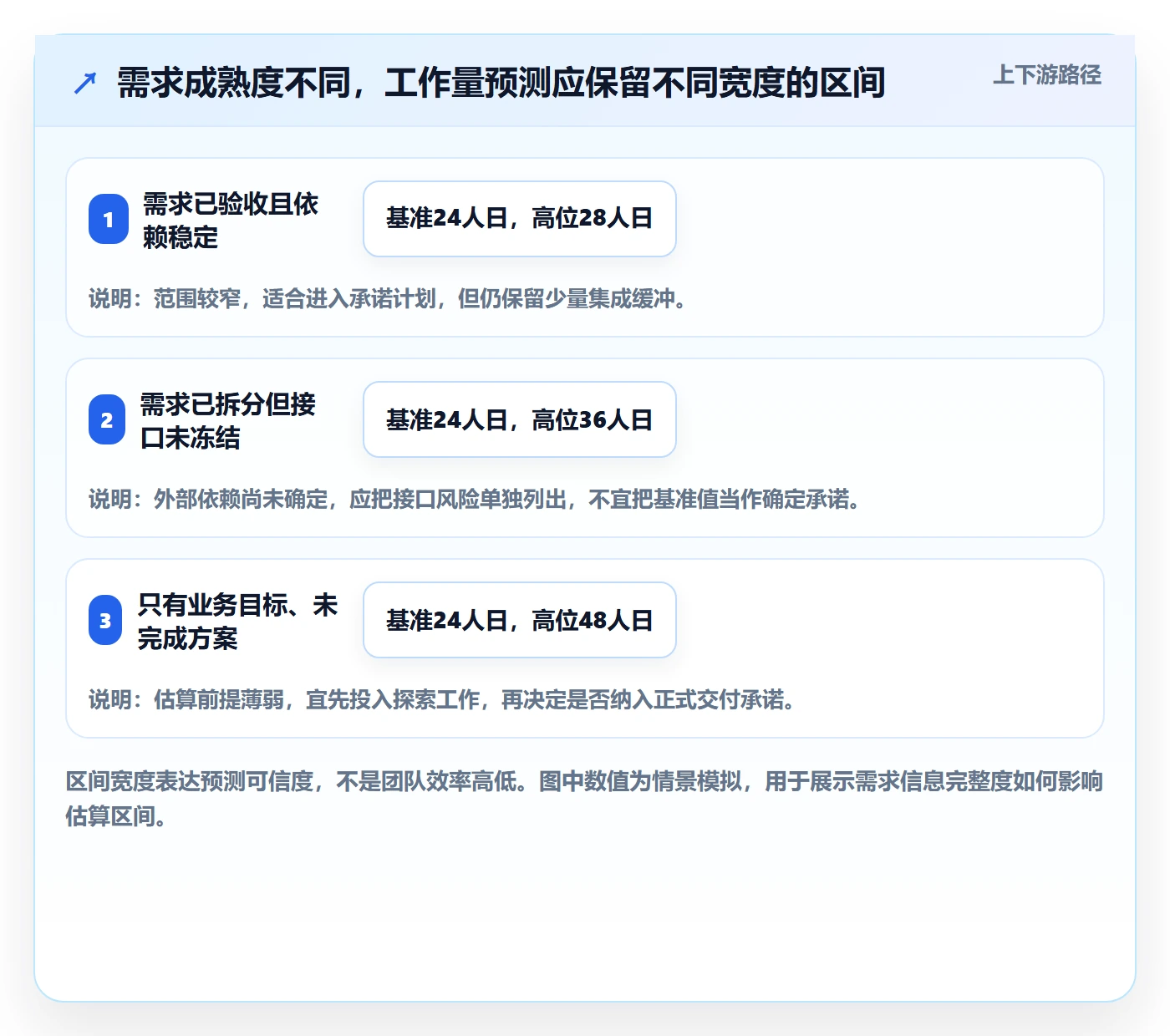
Task: Click the note starting 说明：外部依赖尚未确定
Action: click(x=475, y=499)
